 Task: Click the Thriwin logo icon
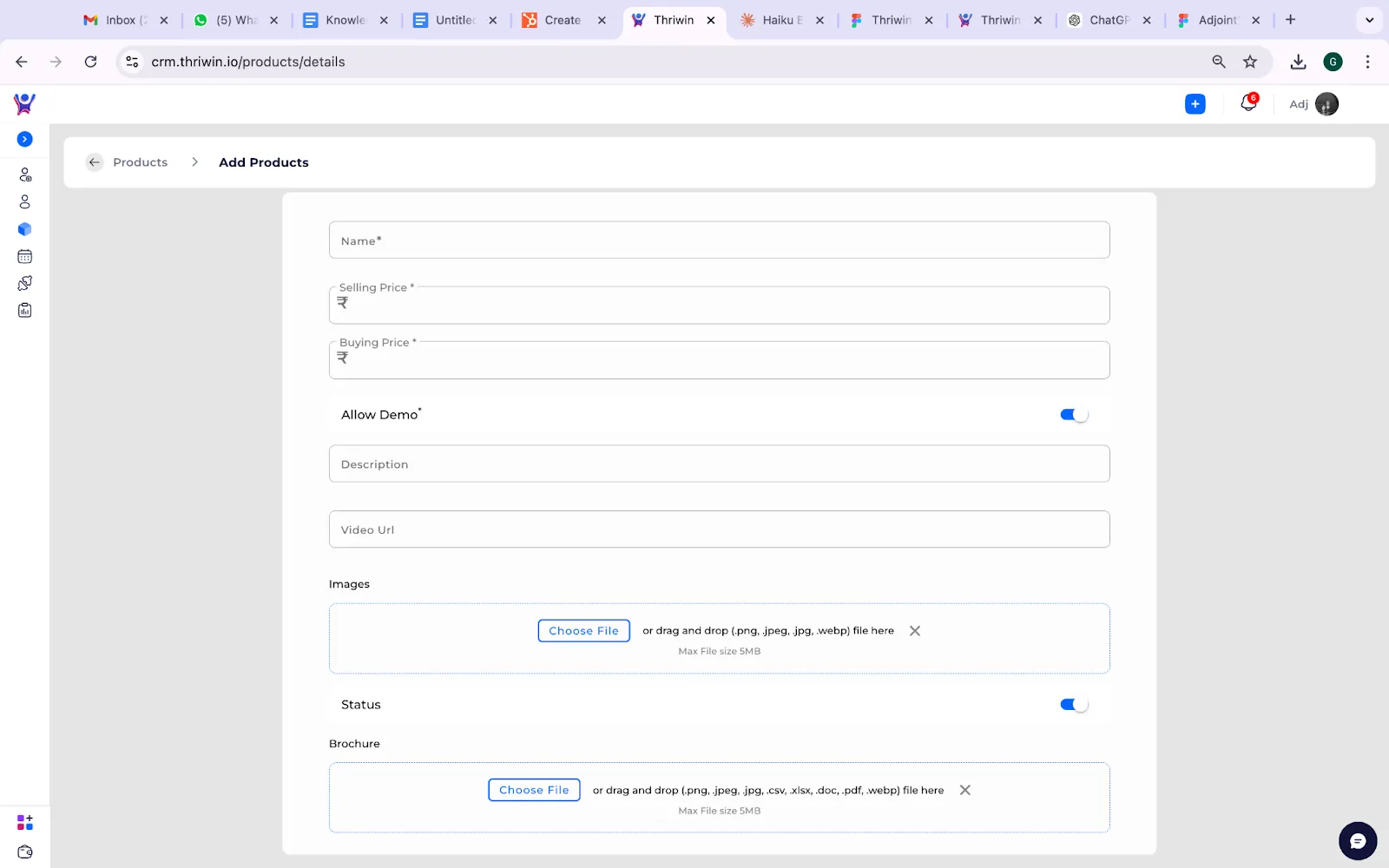coord(24,104)
